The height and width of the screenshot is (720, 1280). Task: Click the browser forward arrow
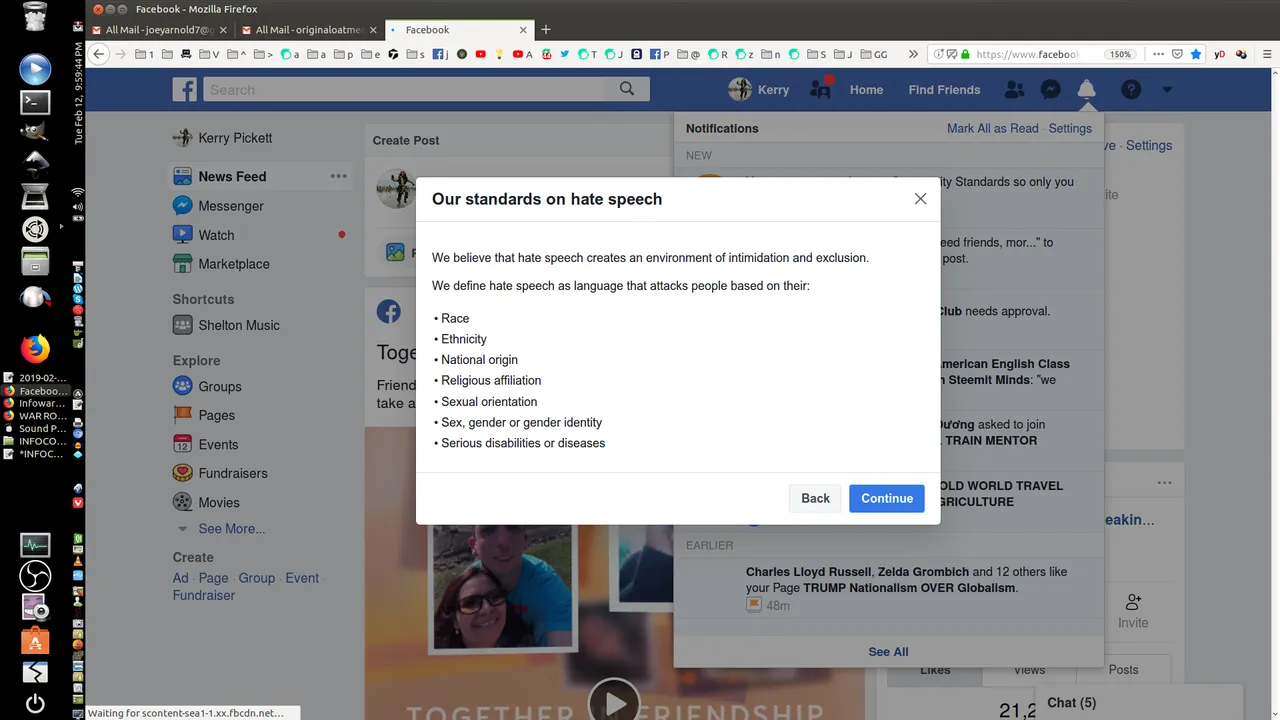click(120, 54)
